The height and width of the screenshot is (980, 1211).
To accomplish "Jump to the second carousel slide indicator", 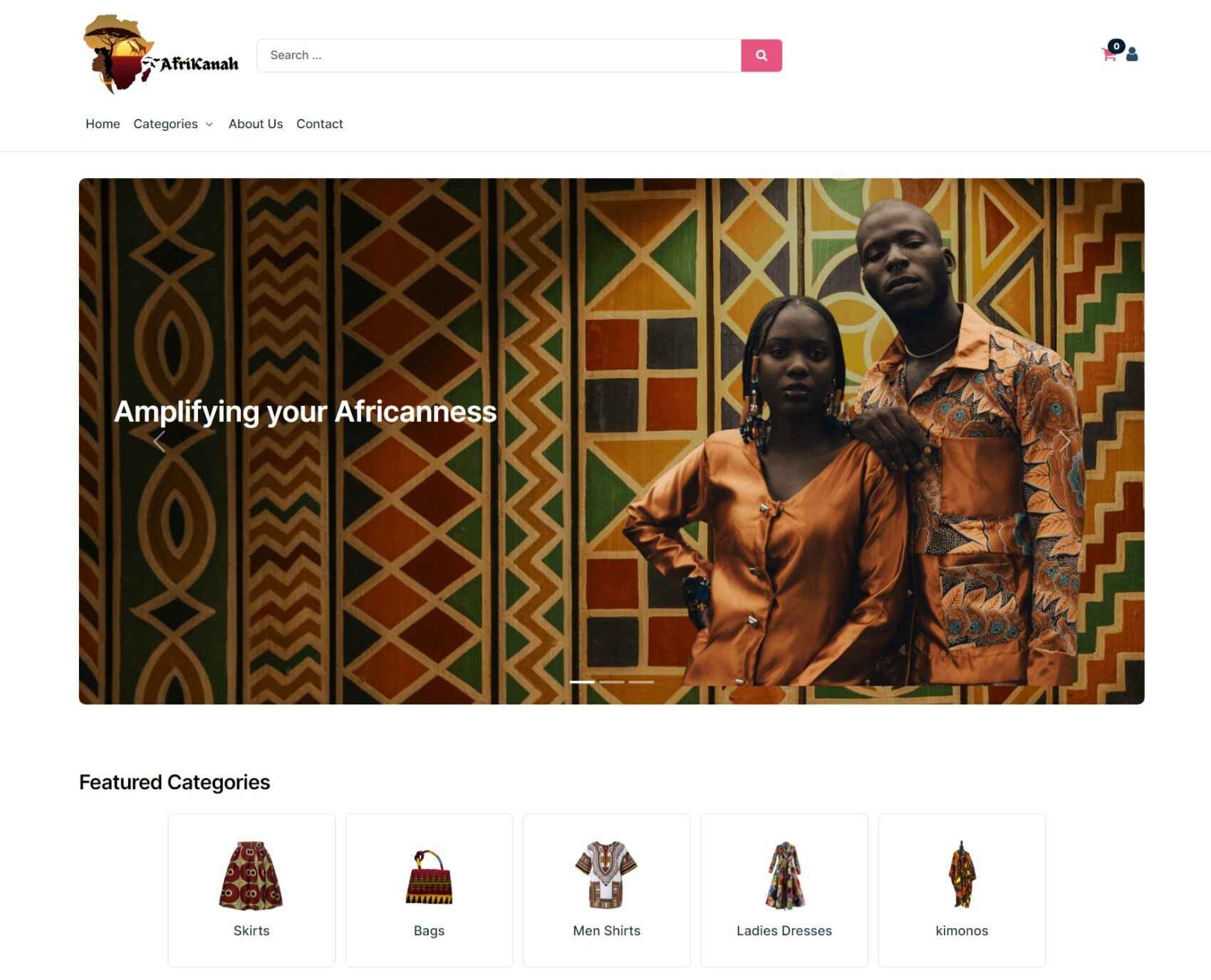I will click(612, 682).
